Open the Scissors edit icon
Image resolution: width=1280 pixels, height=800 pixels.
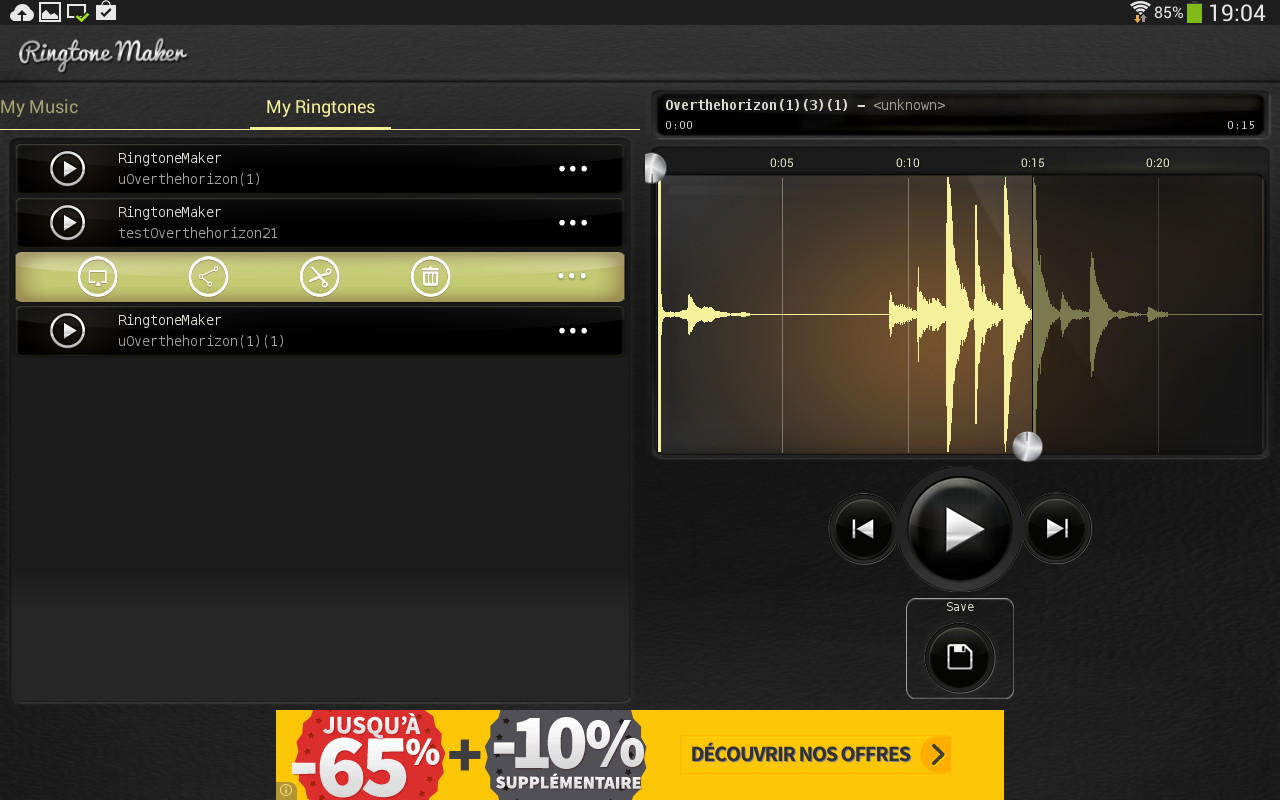(x=319, y=276)
